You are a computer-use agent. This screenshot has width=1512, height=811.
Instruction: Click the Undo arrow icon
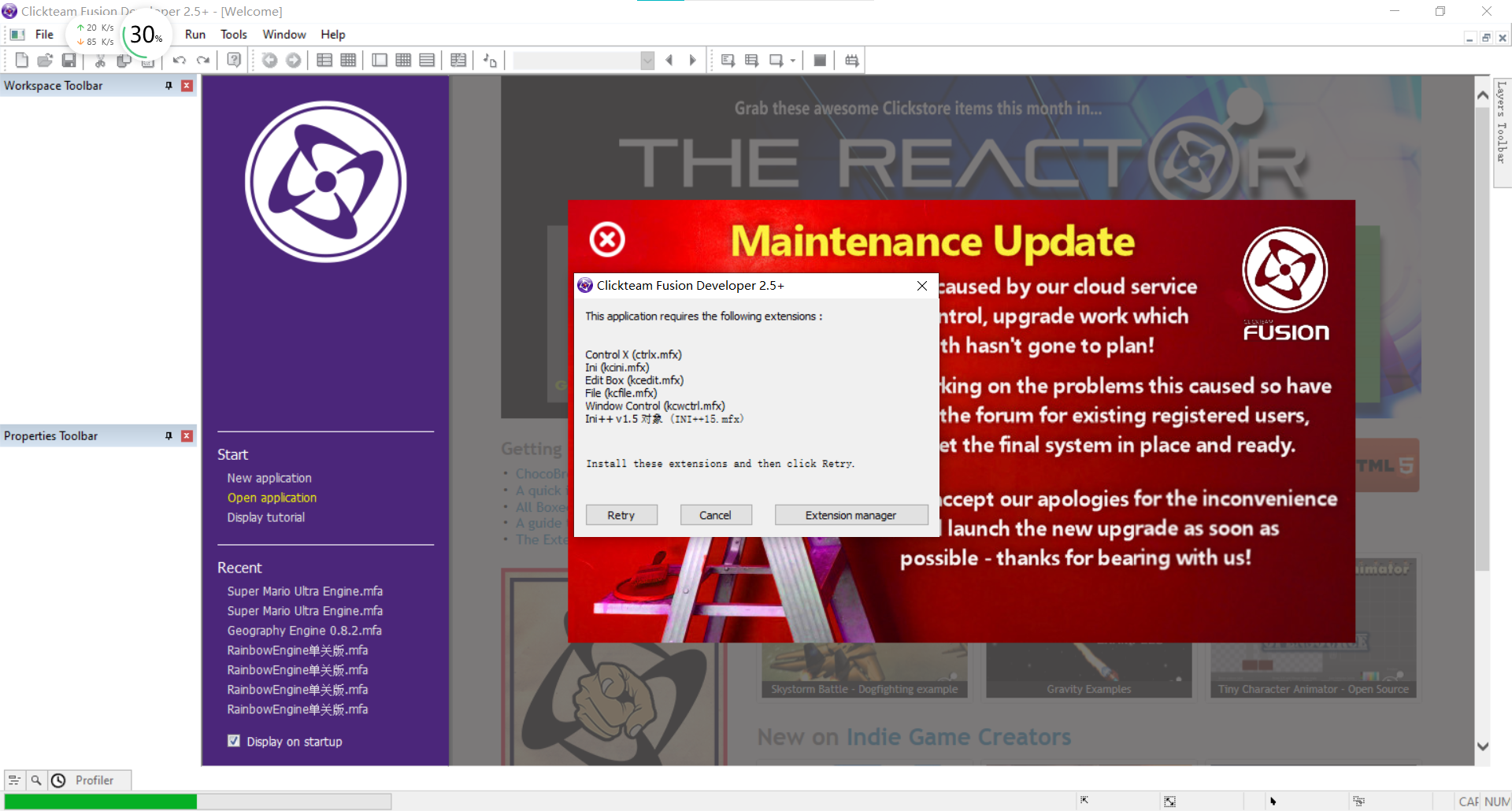(180, 61)
